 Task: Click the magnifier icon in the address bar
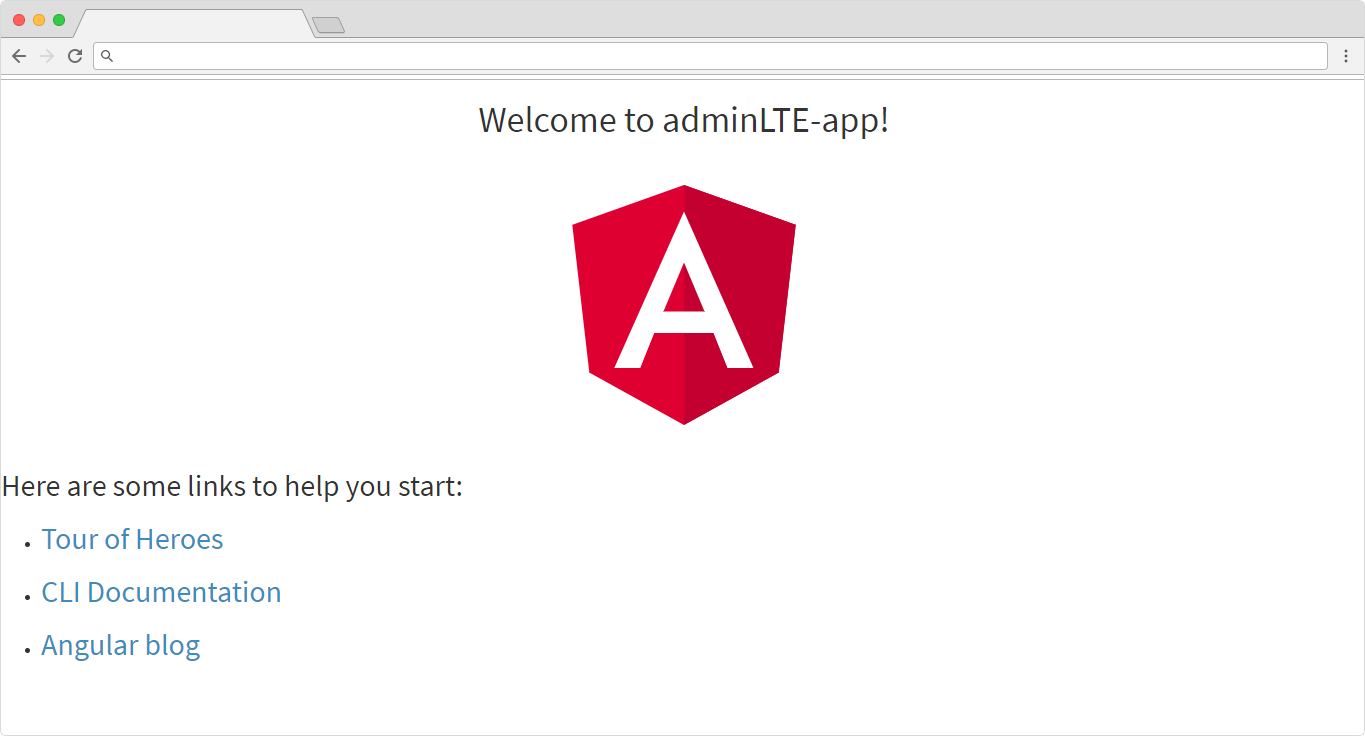(x=107, y=56)
